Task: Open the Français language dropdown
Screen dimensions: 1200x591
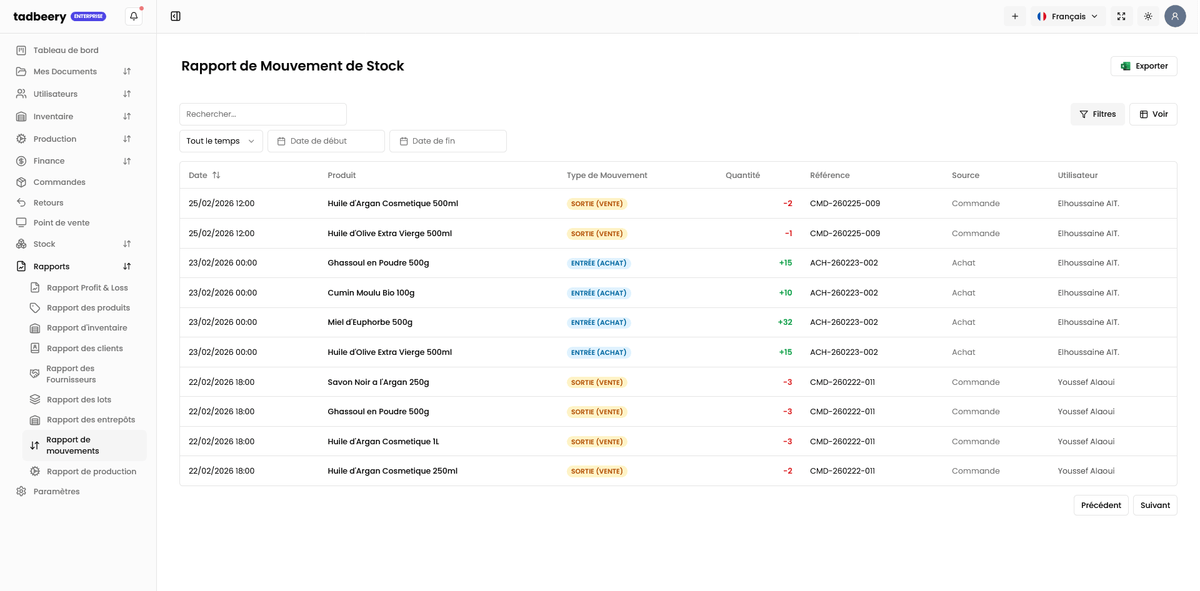Action: (1068, 16)
